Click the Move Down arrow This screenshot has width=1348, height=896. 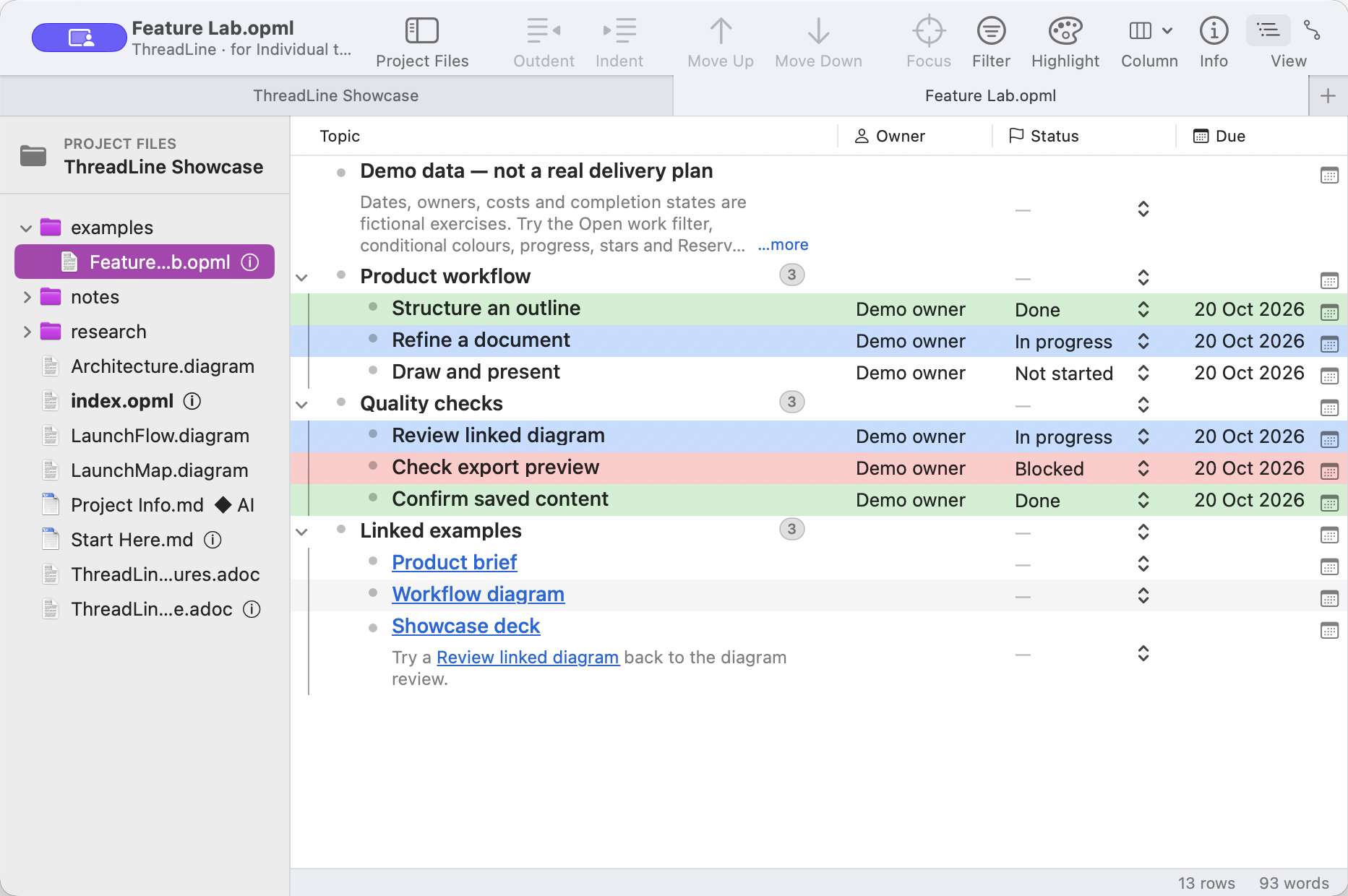(818, 31)
